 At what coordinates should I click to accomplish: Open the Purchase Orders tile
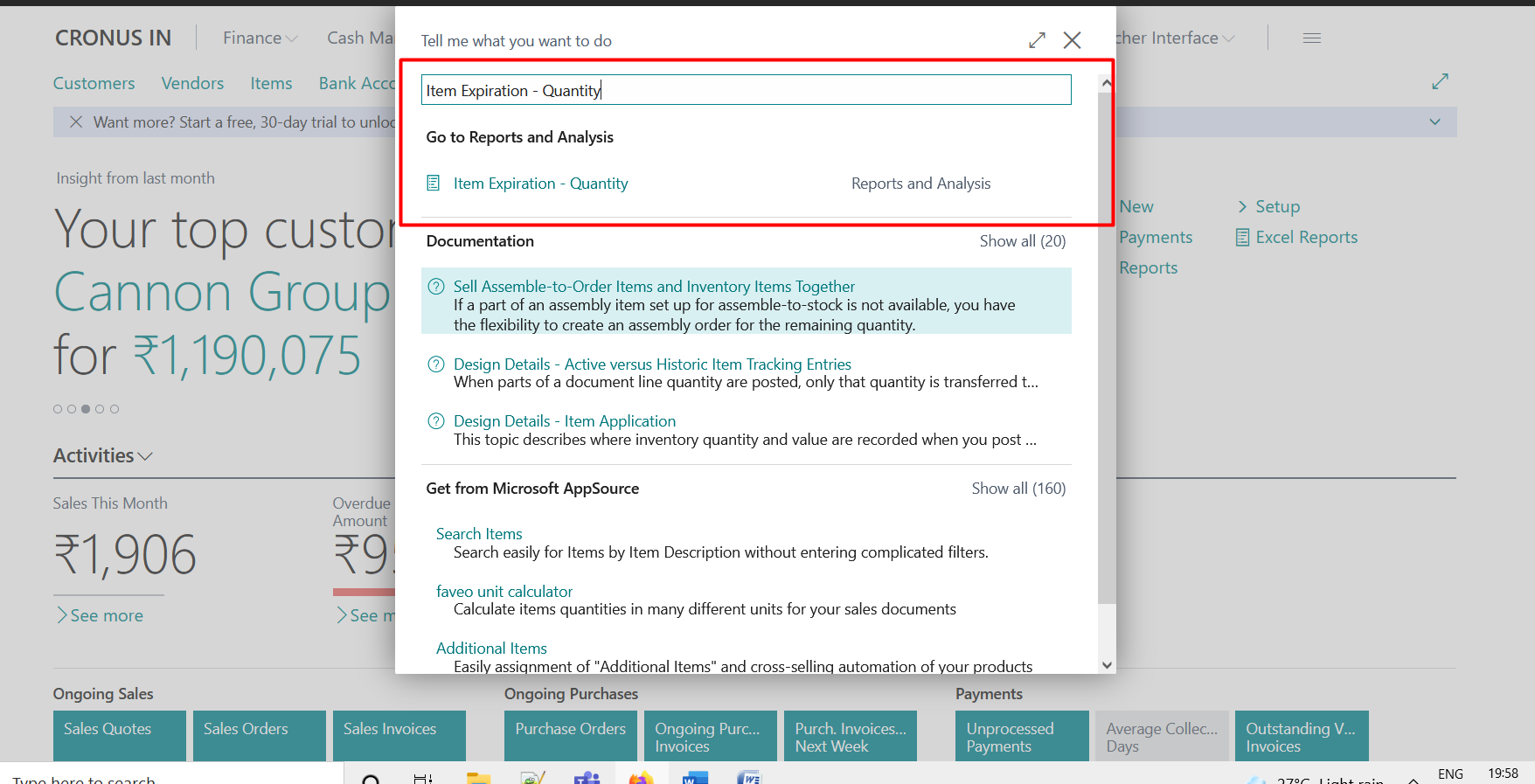[571, 736]
